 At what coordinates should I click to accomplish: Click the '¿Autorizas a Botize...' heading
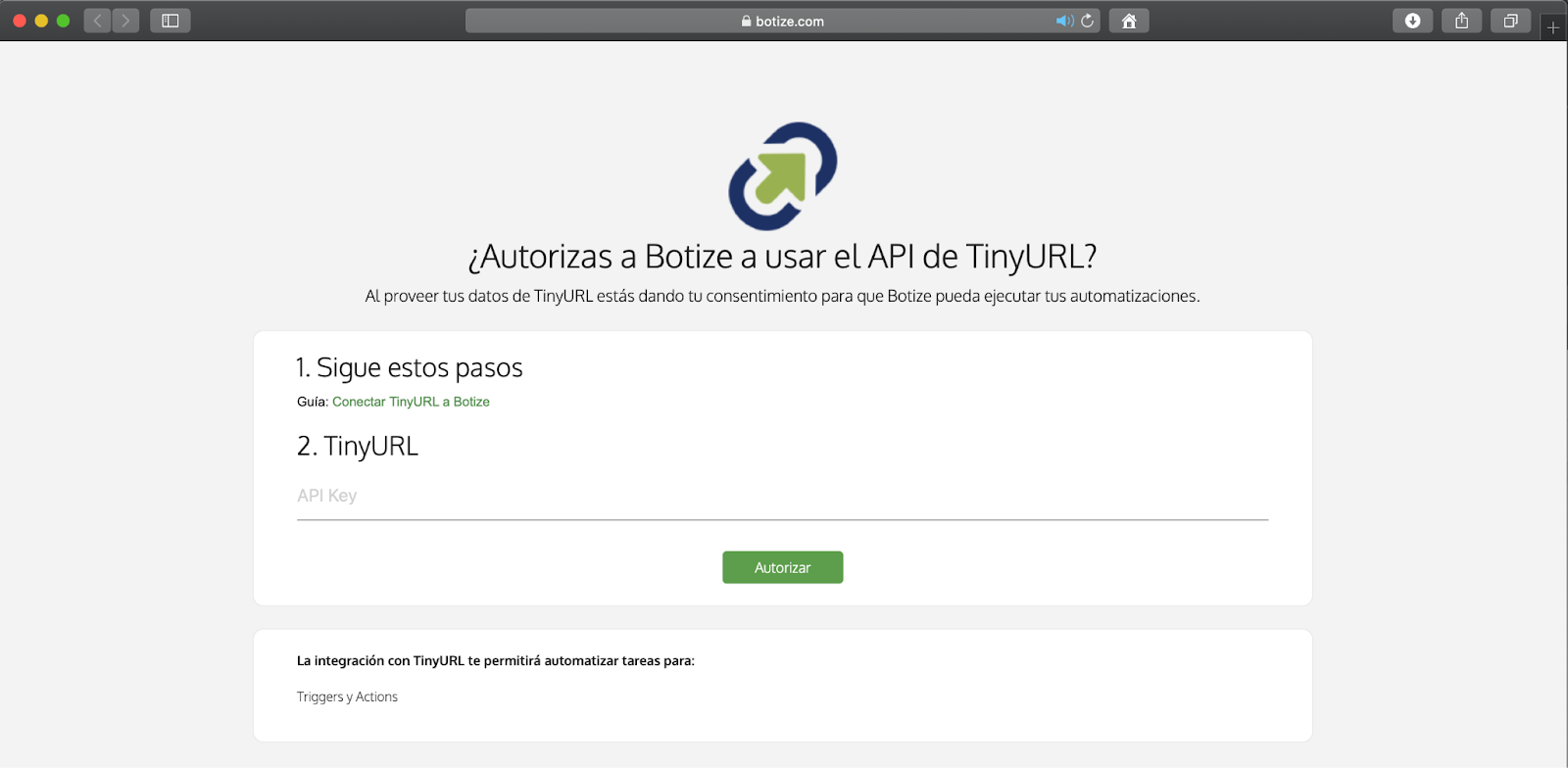point(782,257)
